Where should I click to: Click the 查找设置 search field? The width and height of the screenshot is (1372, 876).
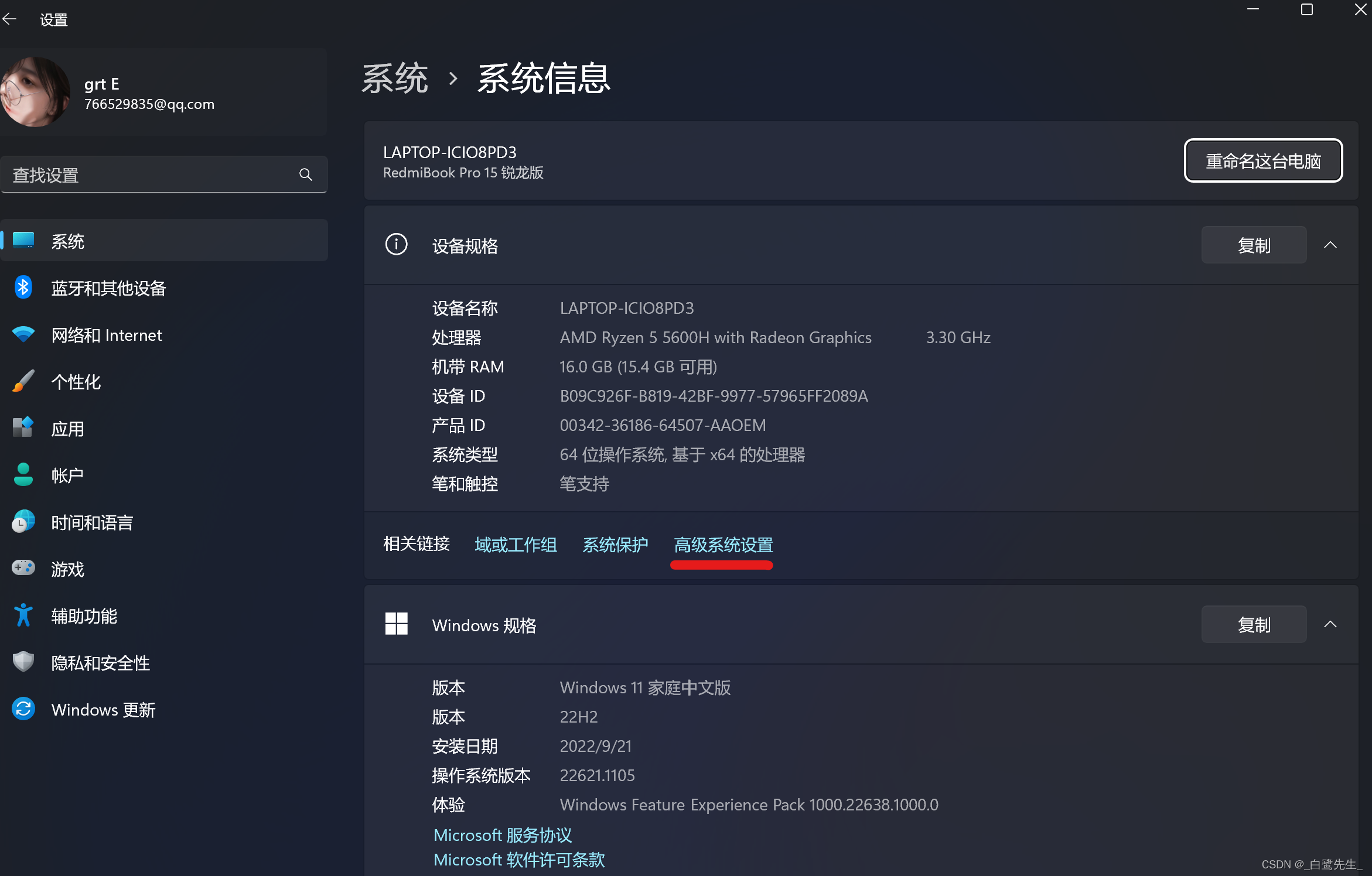[164, 174]
